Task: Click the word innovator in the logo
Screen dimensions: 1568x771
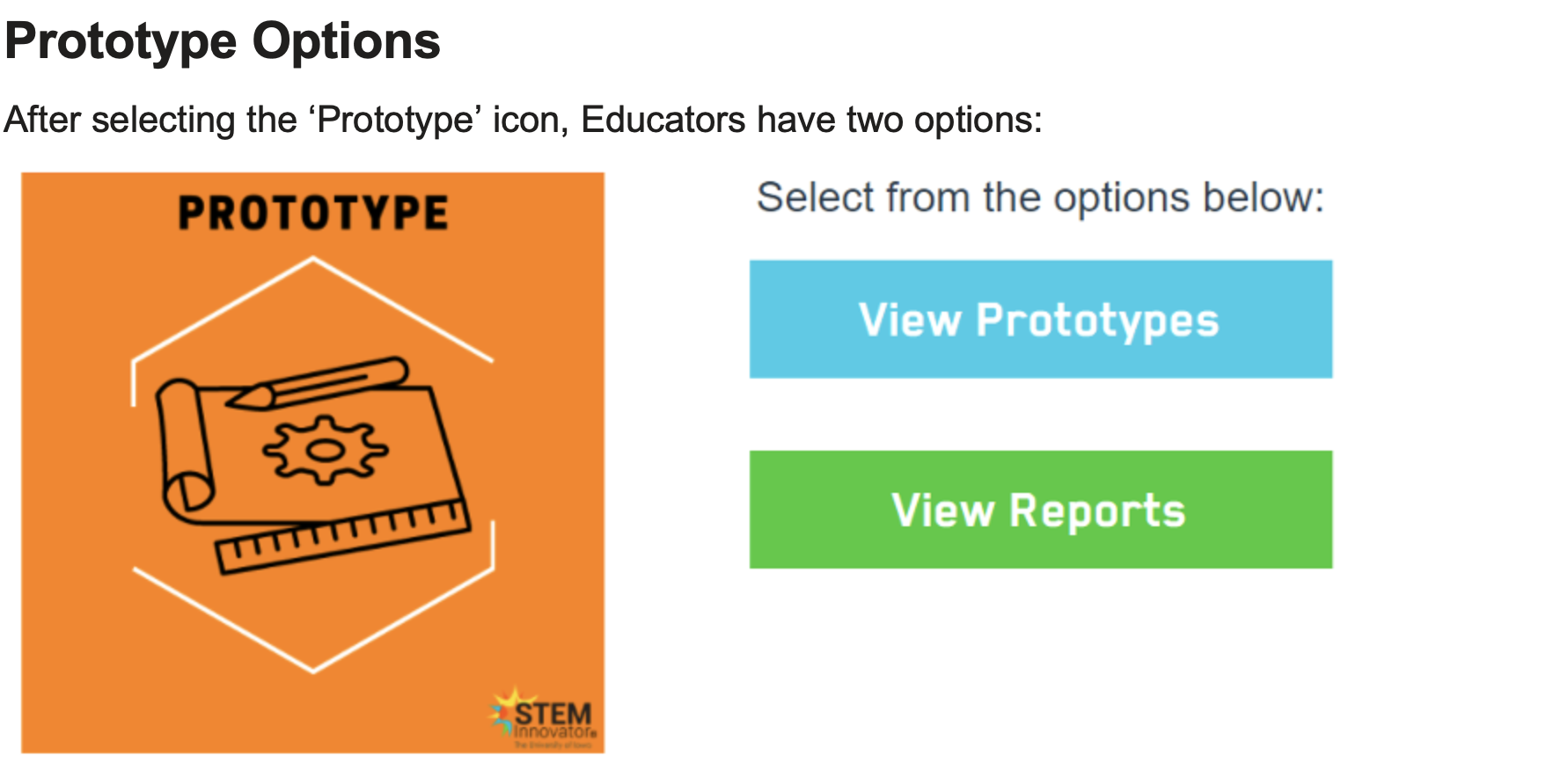Action: (x=553, y=731)
